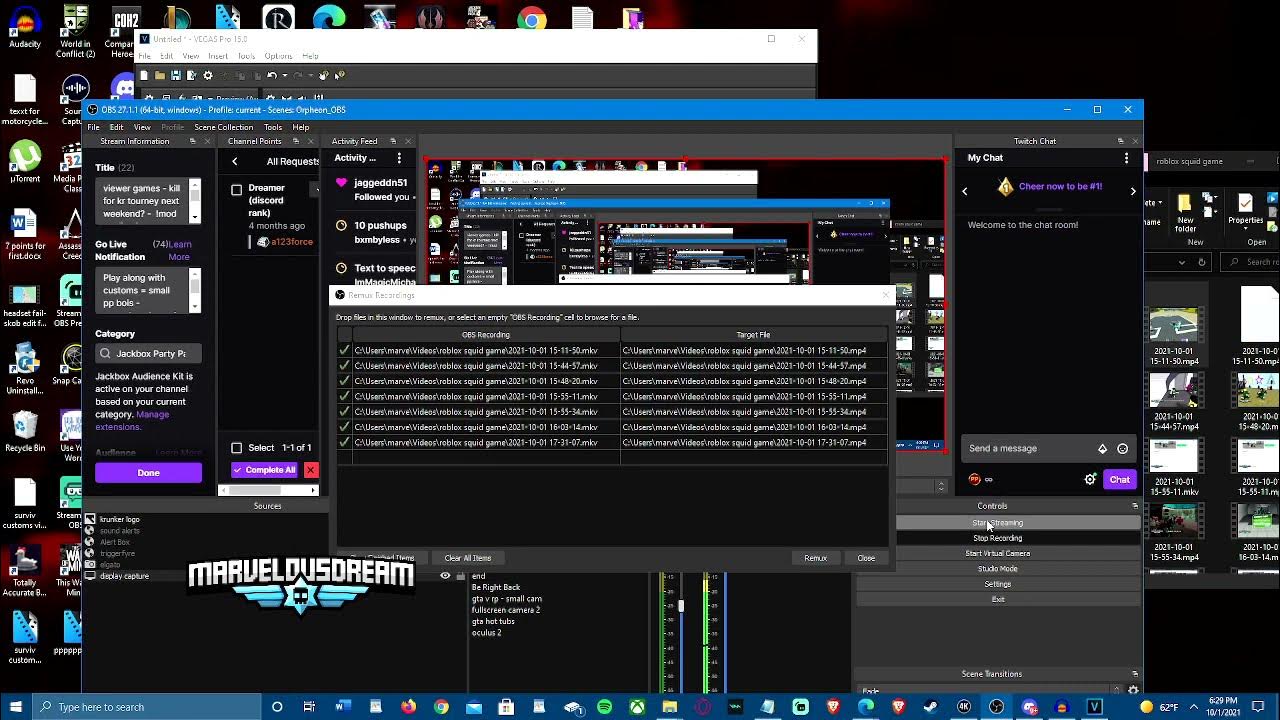Open Activity Feed kebab options menu

click(x=399, y=158)
